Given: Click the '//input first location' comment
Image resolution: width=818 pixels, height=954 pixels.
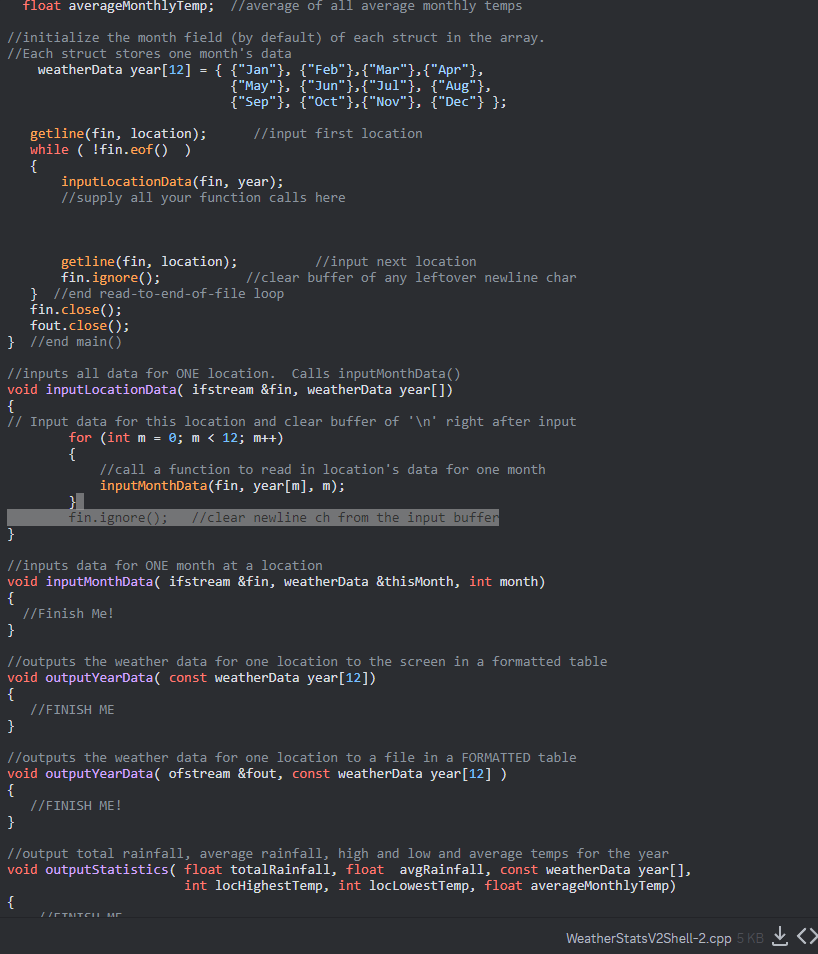Looking at the screenshot, I should (338, 134).
